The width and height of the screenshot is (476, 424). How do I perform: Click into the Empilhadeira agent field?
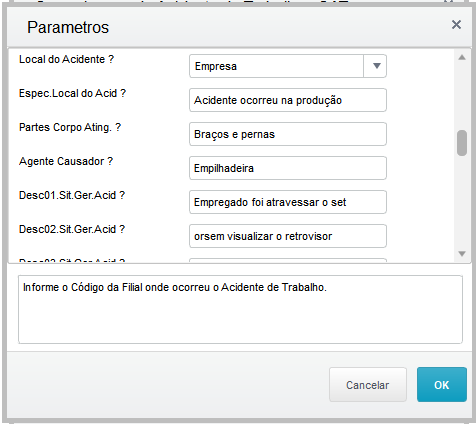click(288, 168)
